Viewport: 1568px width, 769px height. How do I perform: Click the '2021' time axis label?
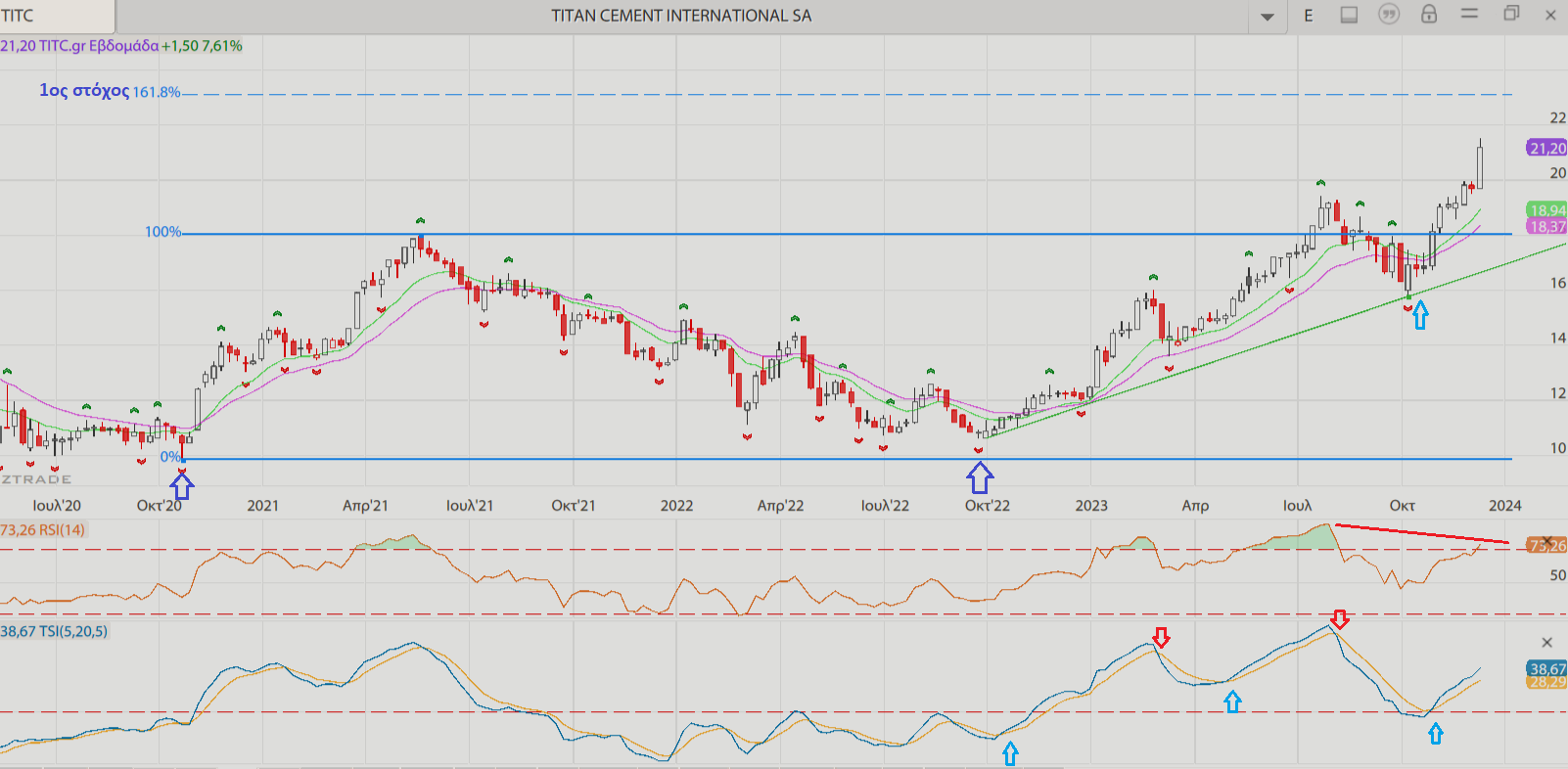(262, 506)
